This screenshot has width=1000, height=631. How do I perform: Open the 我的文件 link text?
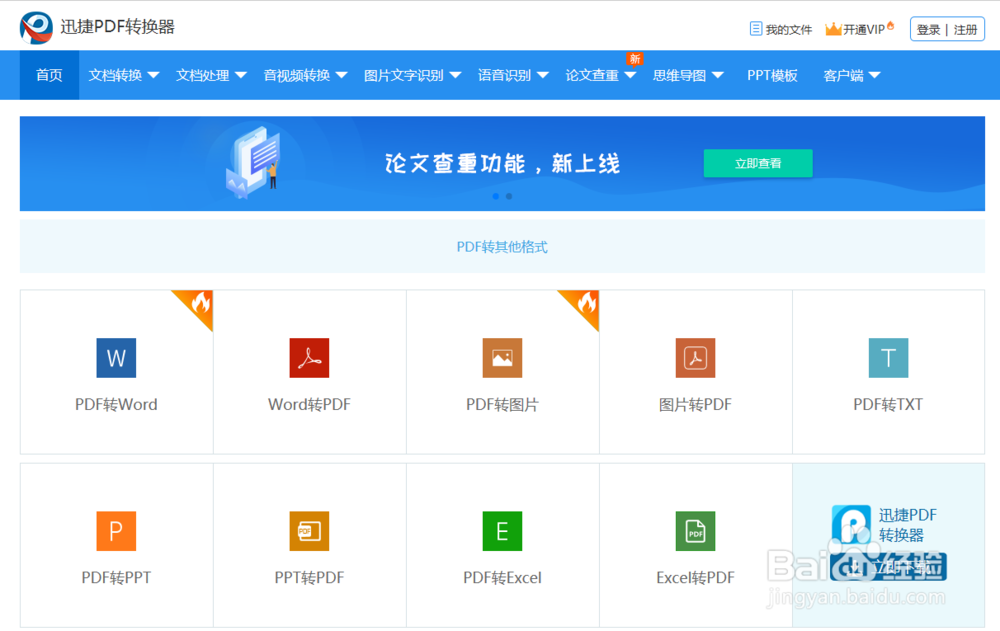coord(789,29)
